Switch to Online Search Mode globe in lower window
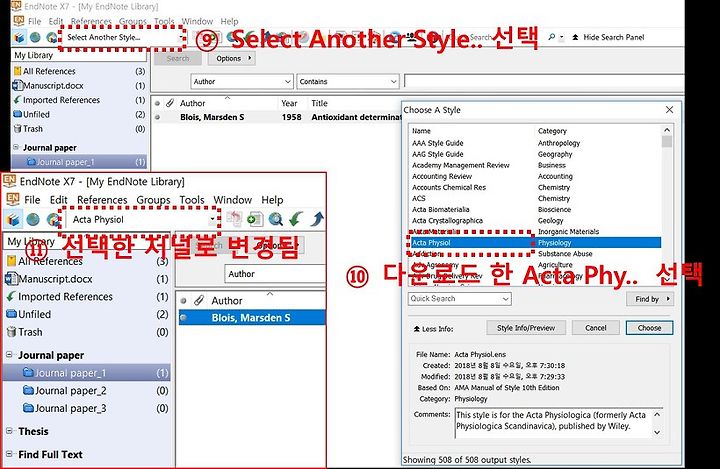Image resolution: width=720 pixels, height=469 pixels. (33, 220)
